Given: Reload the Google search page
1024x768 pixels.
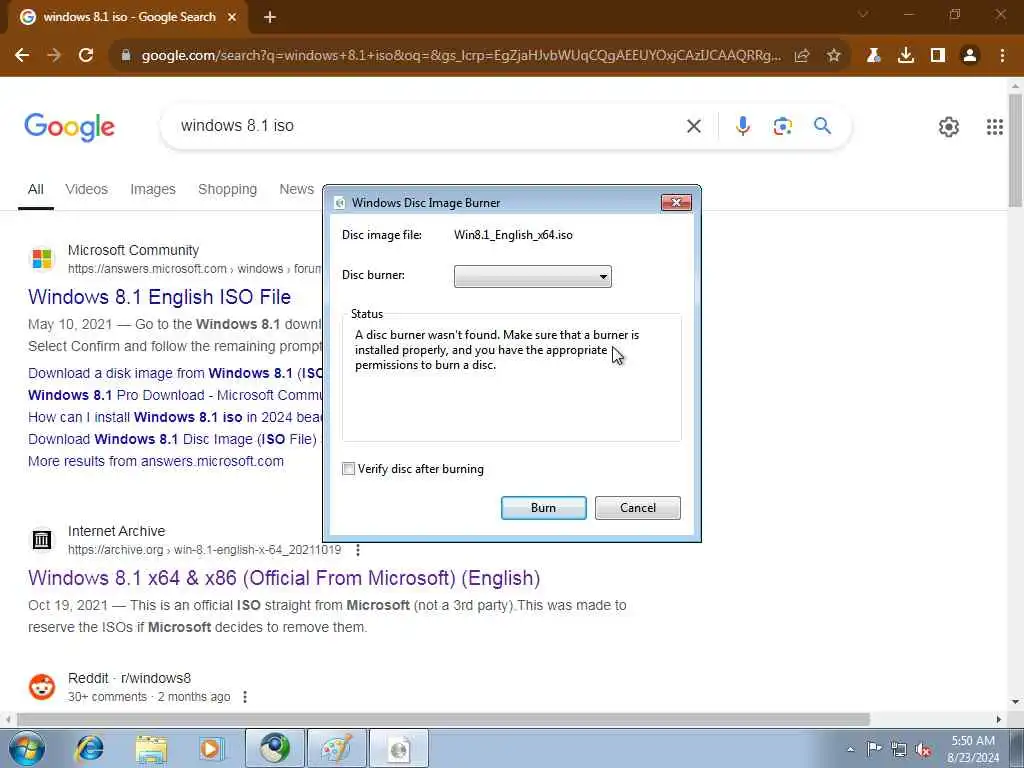Looking at the screenshot, I should pos(86,56).
